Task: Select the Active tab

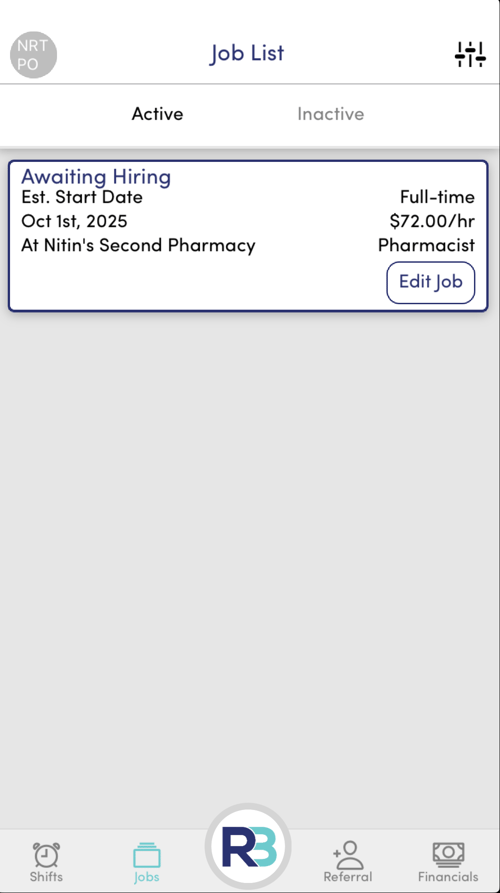Action: (157, 114)
